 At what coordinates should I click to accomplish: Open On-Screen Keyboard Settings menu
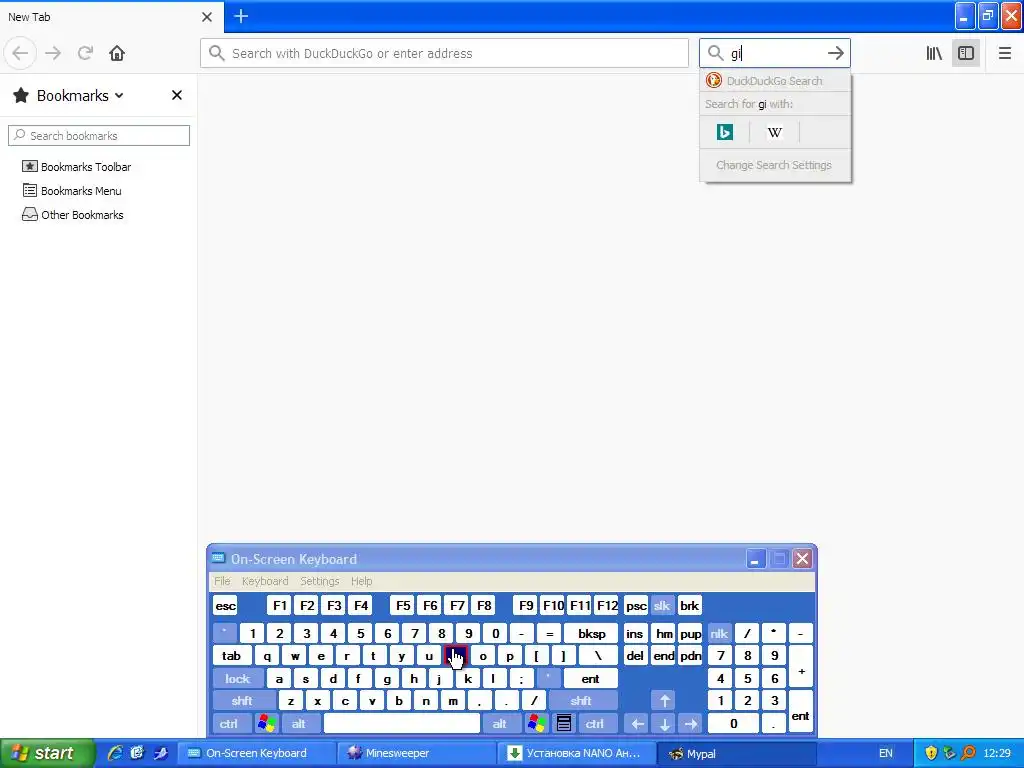[x=319, y=581]
